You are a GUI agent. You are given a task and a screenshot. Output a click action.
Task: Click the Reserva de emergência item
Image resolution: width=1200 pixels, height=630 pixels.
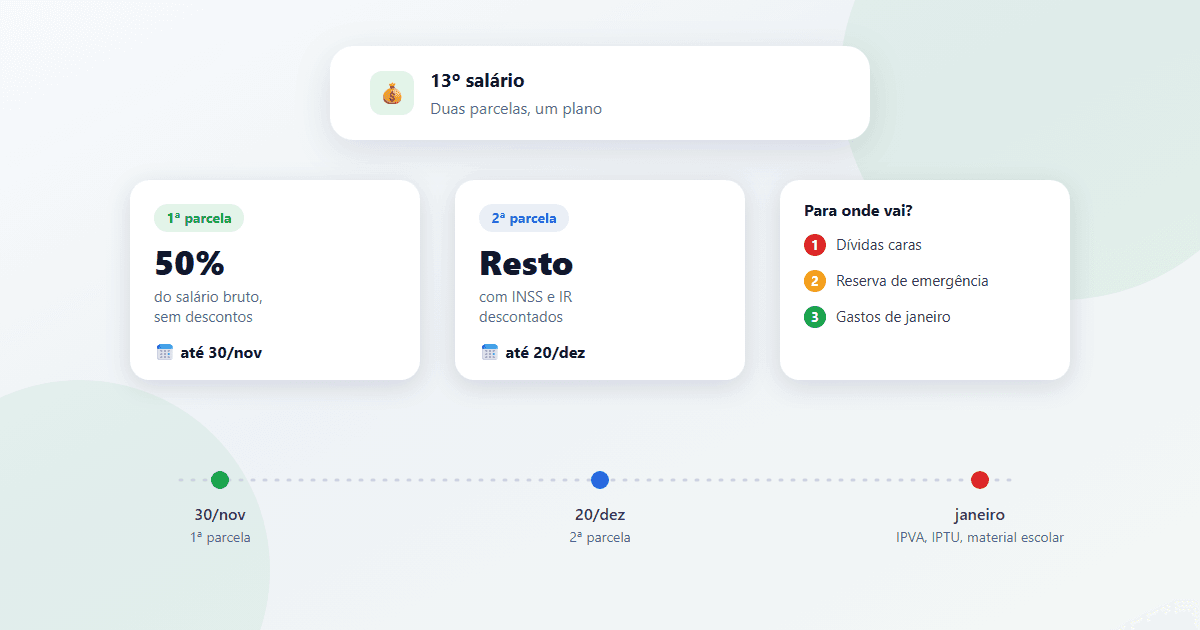(912, 281)
